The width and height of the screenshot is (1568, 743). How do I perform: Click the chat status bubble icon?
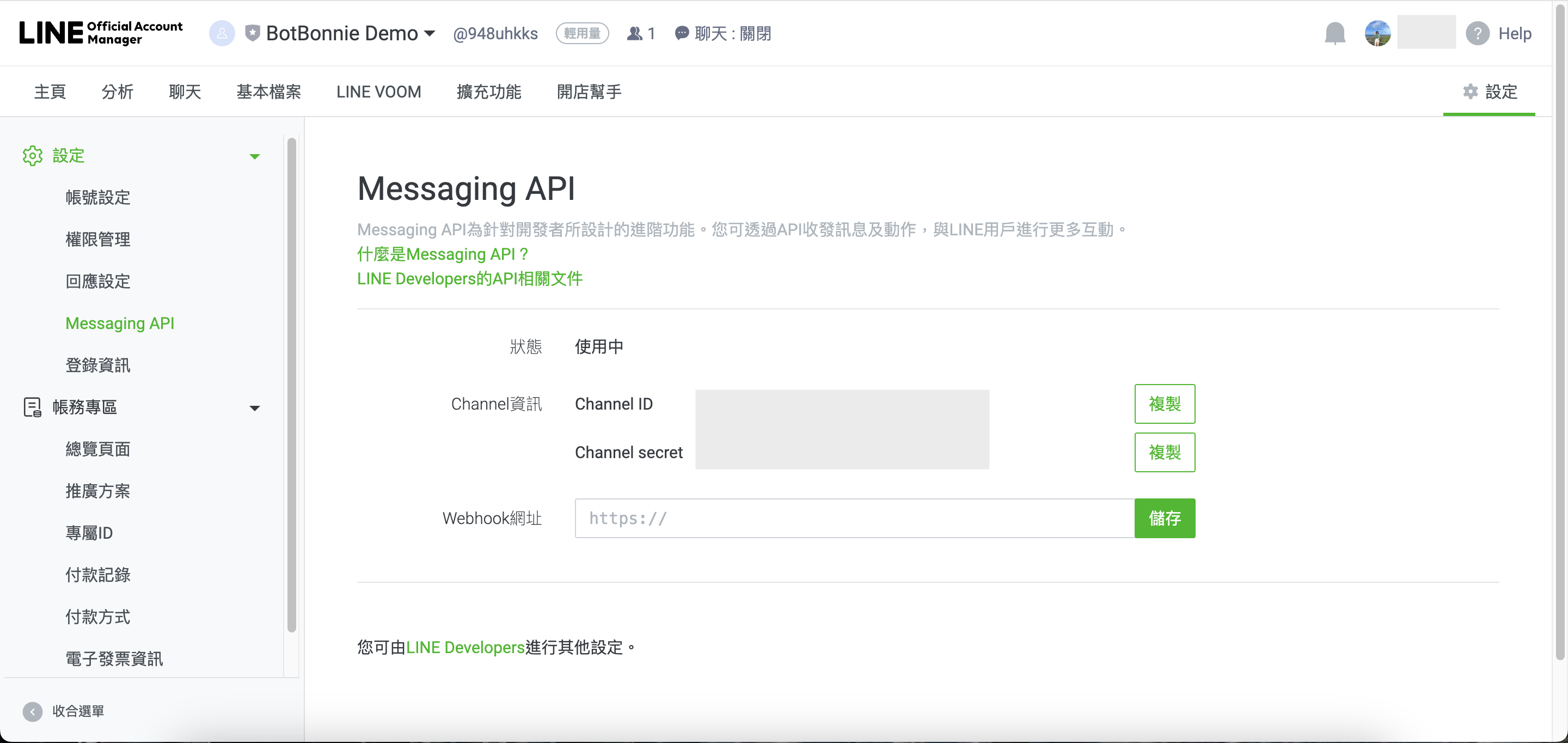click(x=682, y=33)
